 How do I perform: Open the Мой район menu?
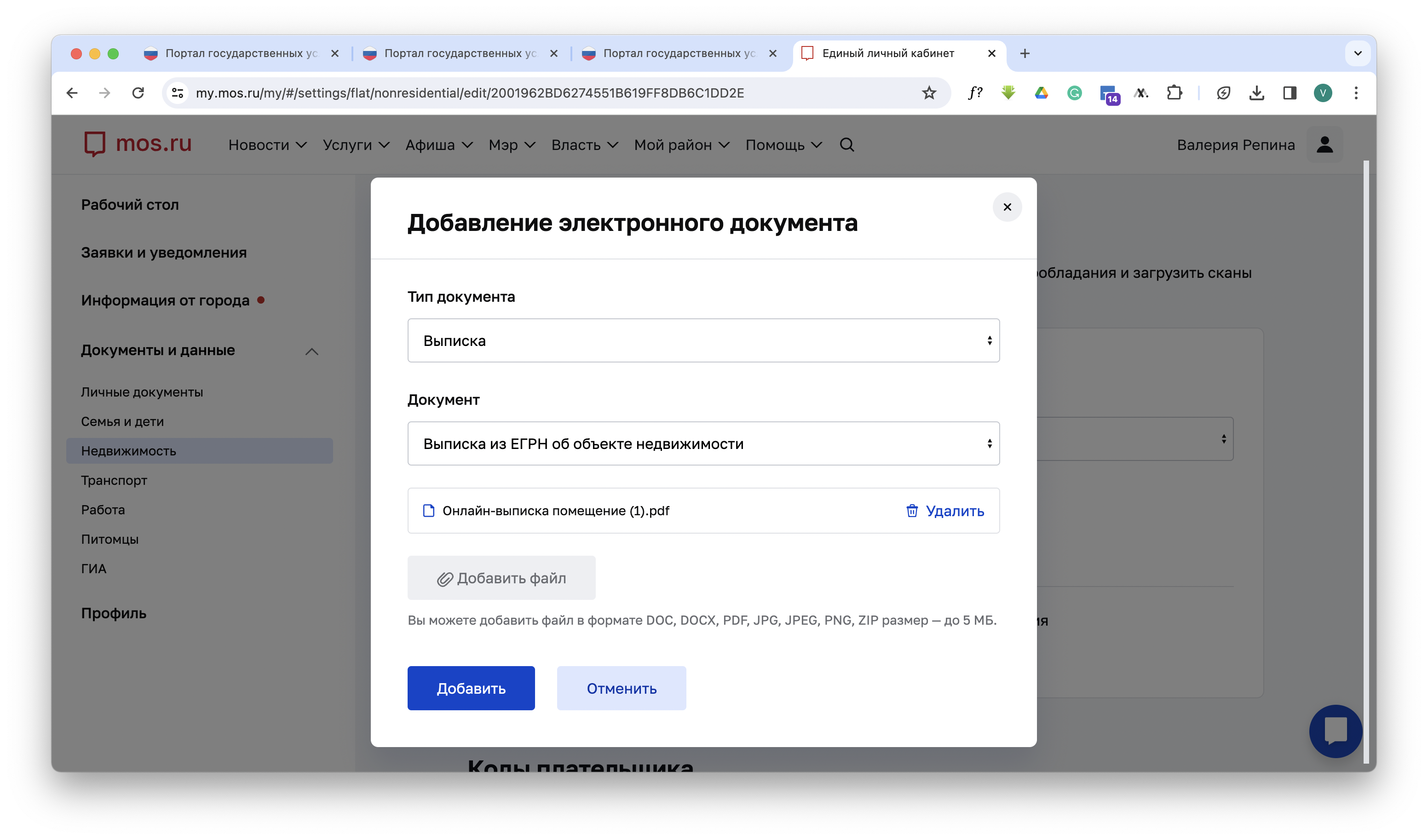tap(681, 145)
